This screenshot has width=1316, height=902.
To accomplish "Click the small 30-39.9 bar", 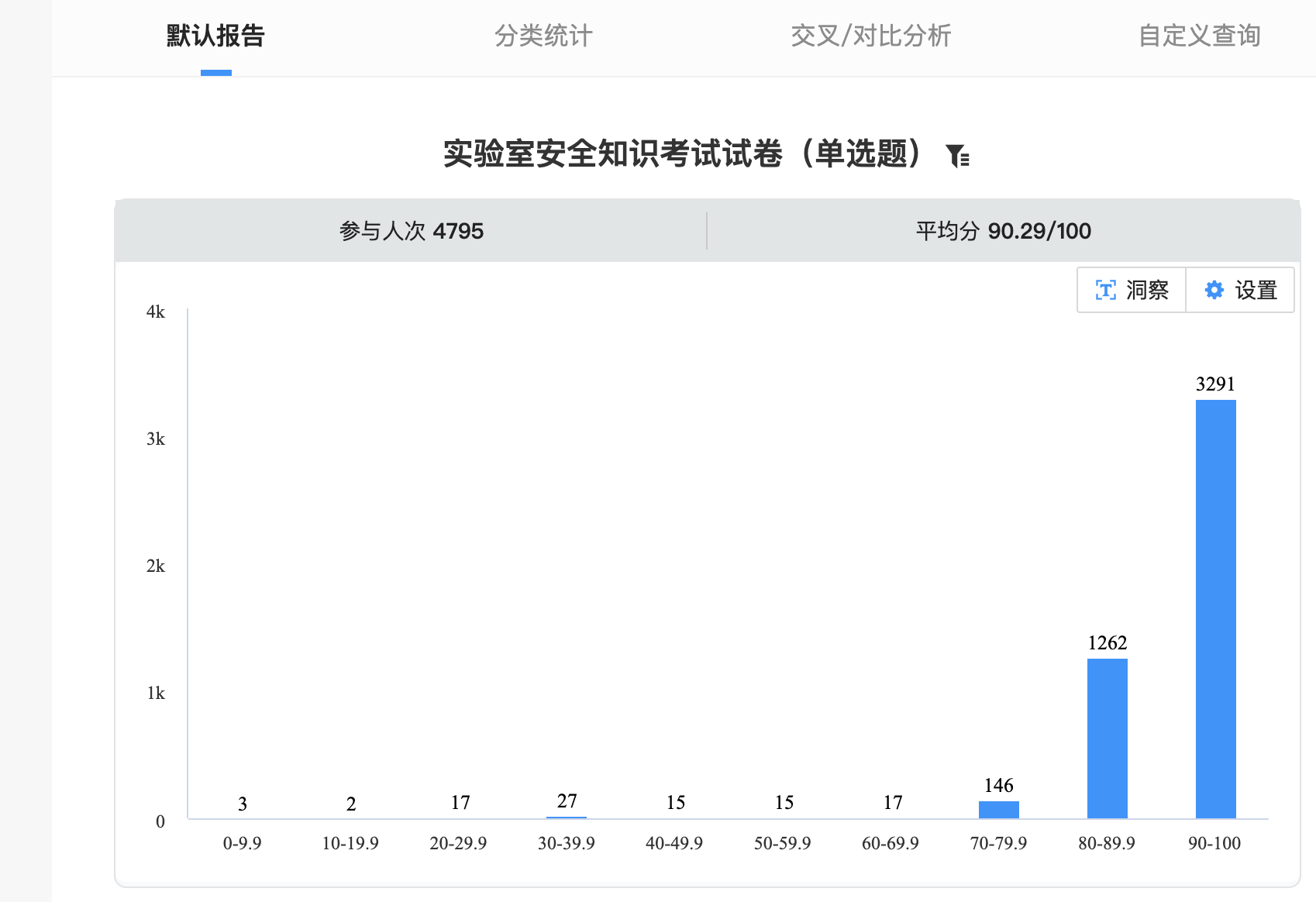I will click(x=567, y=817).
